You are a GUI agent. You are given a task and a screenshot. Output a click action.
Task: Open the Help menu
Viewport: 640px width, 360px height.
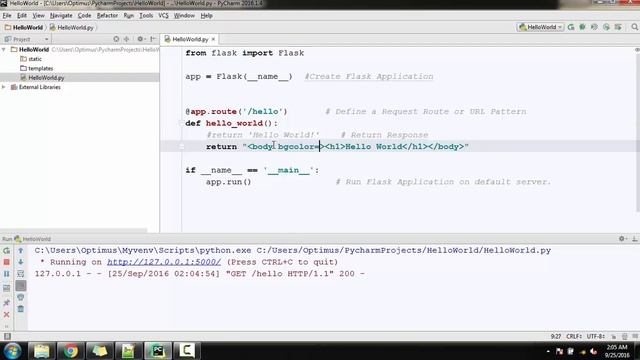pos(207,16)
